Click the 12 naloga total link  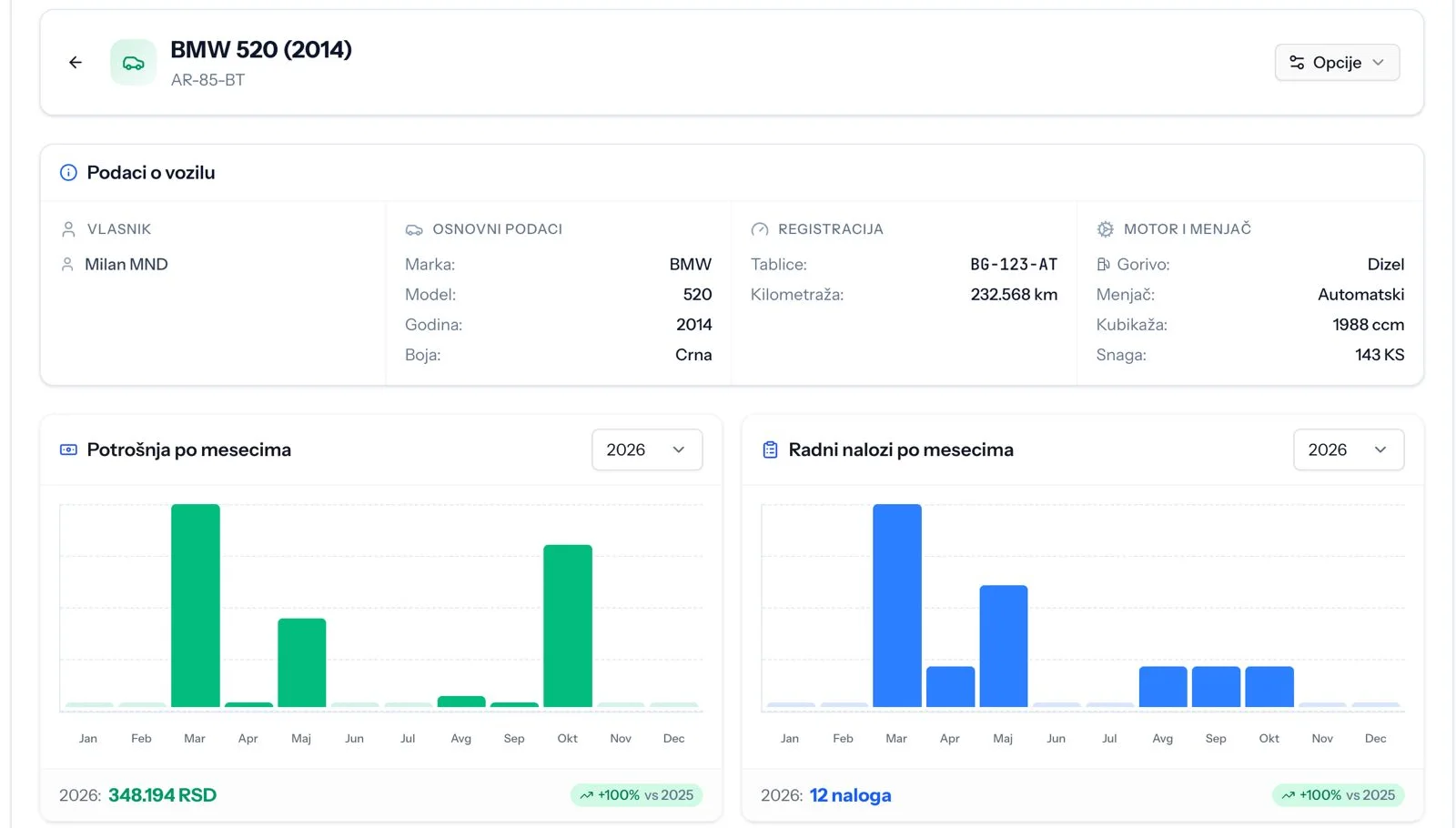851,795
